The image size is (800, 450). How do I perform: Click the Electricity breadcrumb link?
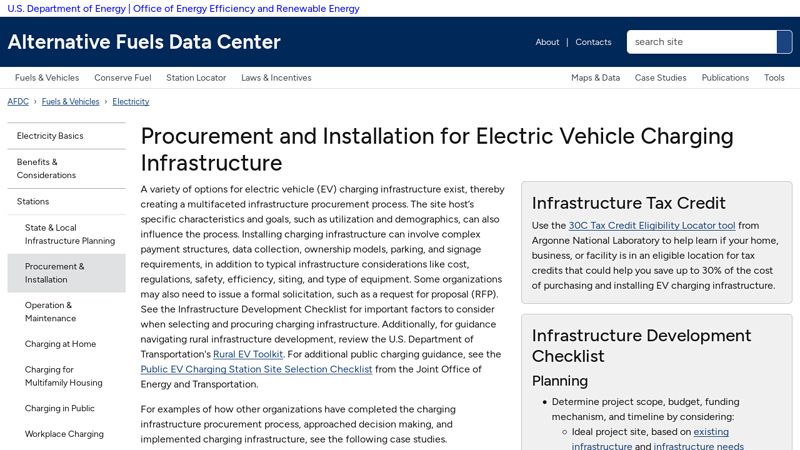click(x=131, y=102)
